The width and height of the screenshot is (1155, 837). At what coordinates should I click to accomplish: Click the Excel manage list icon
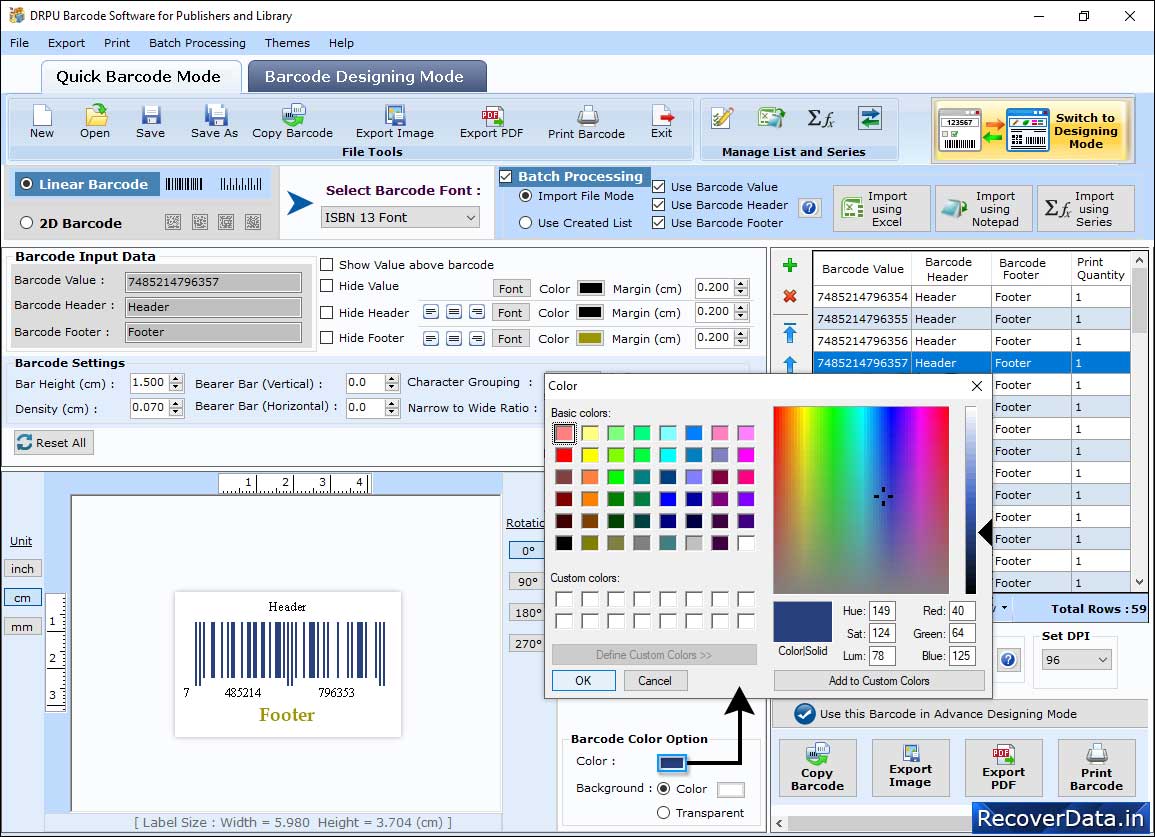click(770, 118)
